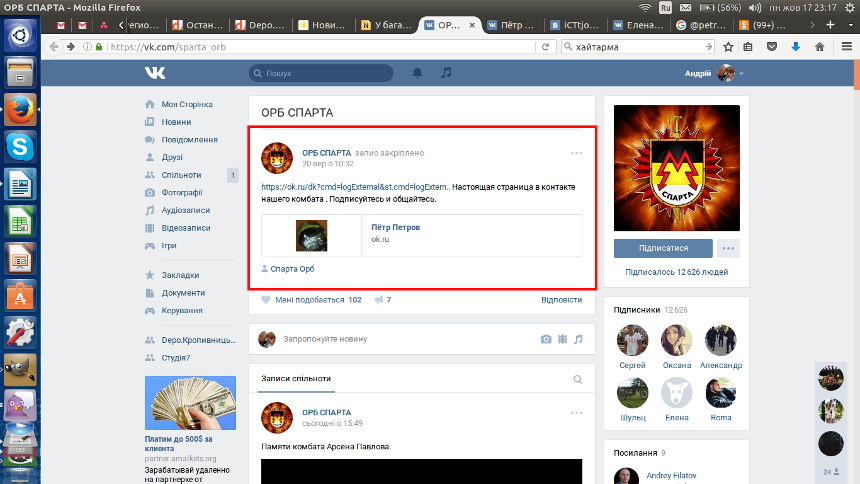Select Записи спільноти tab
The width and height of the screenshot is (860, 484).
(x=296, y=379)
